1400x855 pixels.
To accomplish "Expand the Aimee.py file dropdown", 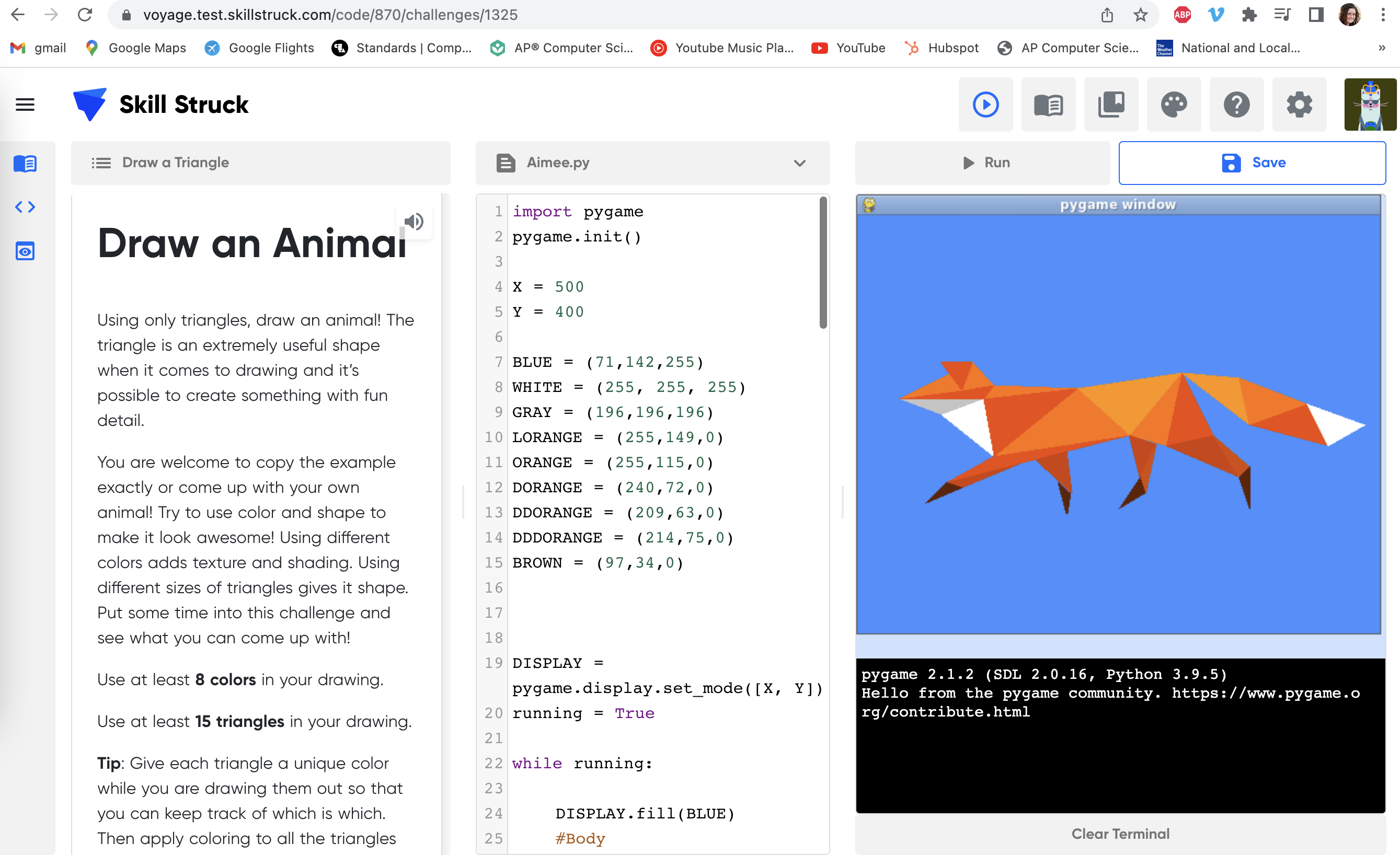I will 652,163.
